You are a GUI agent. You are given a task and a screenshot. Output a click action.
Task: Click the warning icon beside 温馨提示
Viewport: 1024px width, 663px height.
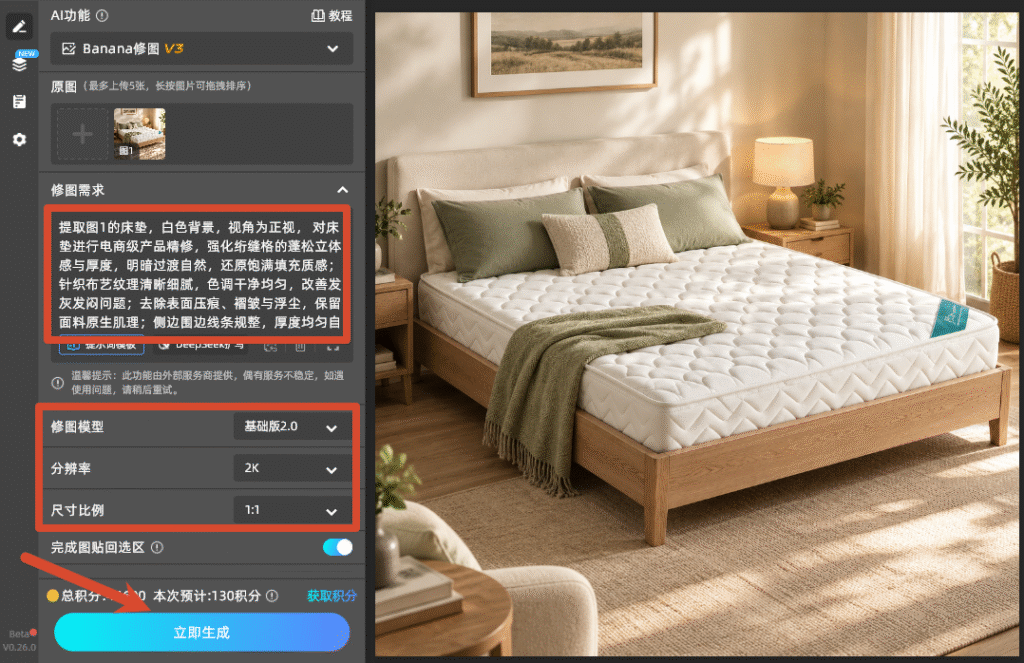pyautogui.click(x=57, y=383)
